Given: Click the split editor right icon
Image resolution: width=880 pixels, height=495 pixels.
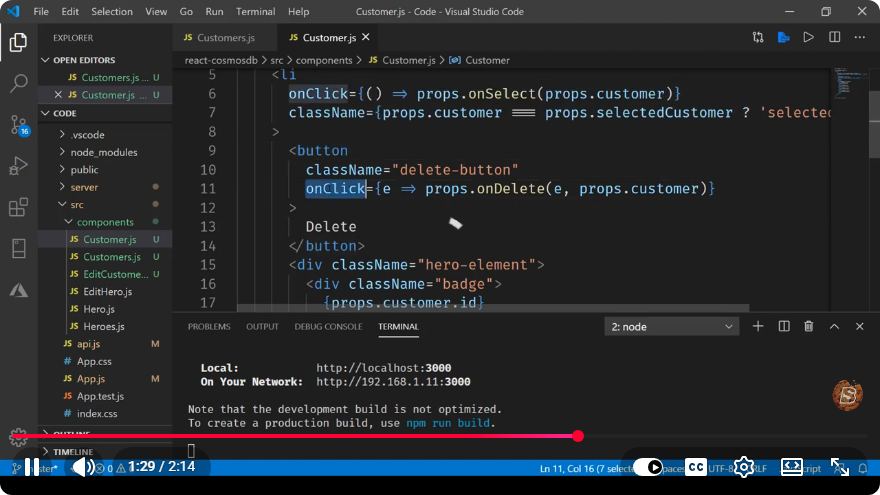Looking at the screenshot, I should click(x=835, y=38).
